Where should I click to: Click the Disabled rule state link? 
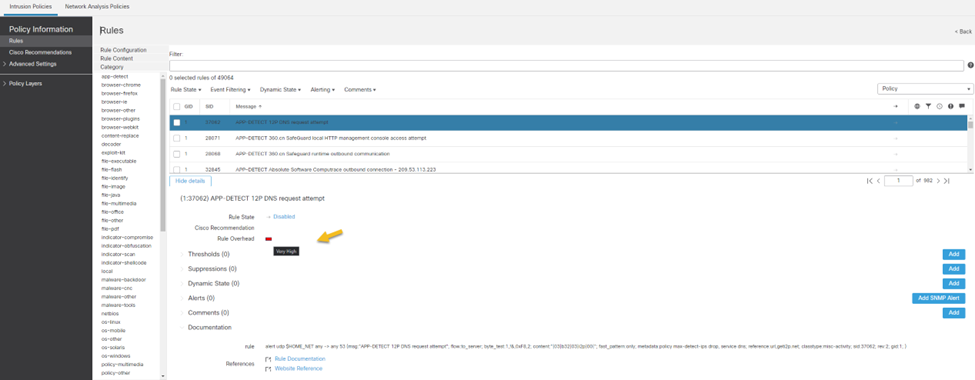click(284, 217)
